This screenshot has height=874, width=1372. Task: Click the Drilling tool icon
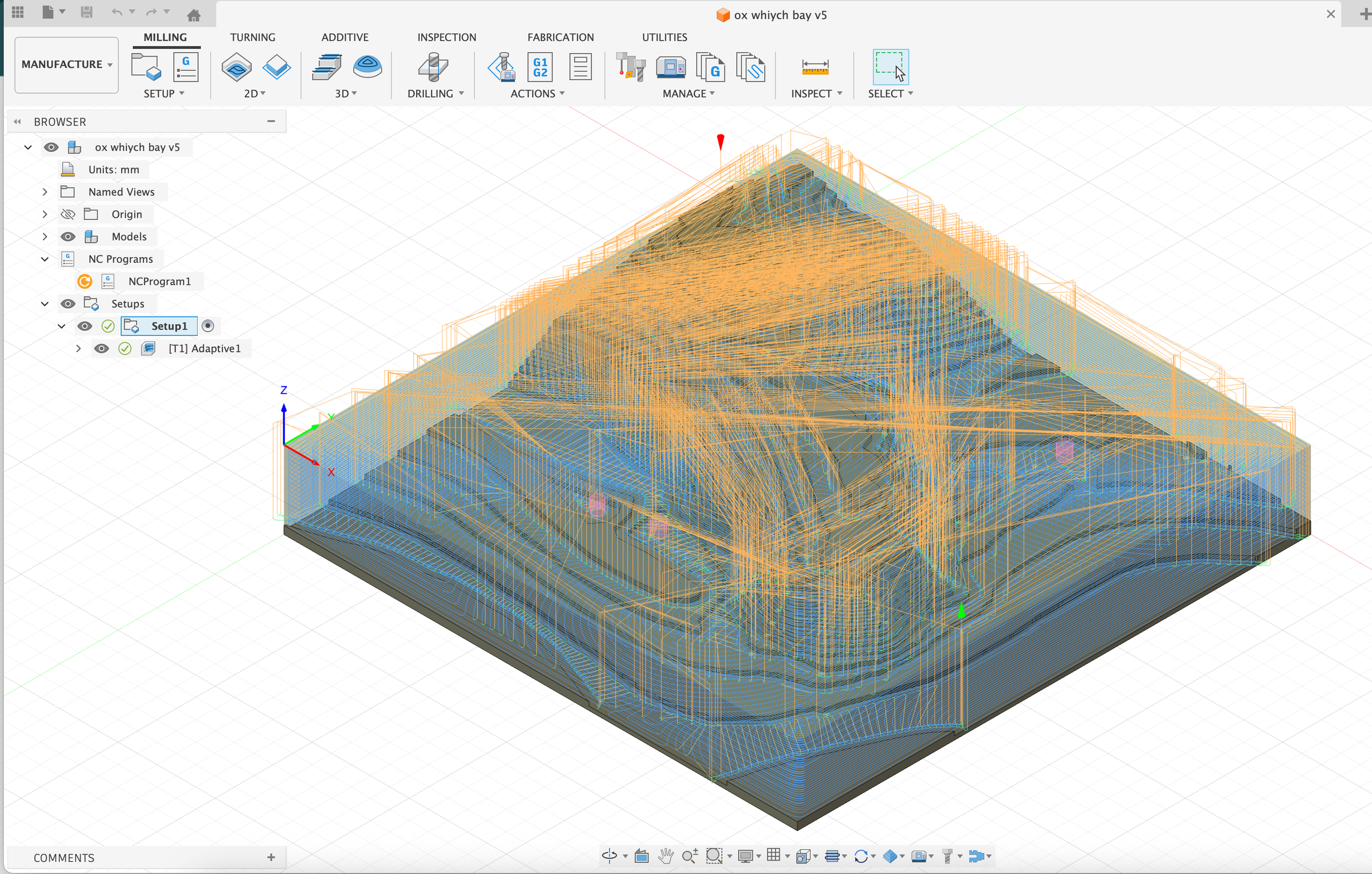433,67
